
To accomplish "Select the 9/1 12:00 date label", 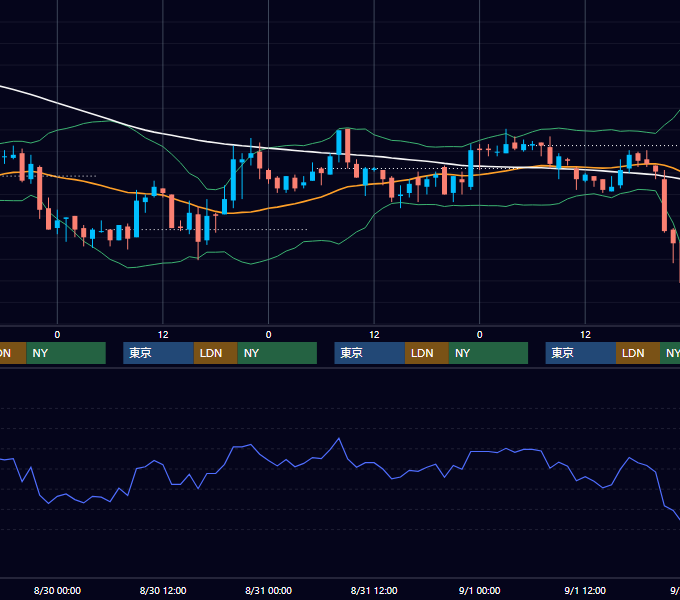I will 585,590.
